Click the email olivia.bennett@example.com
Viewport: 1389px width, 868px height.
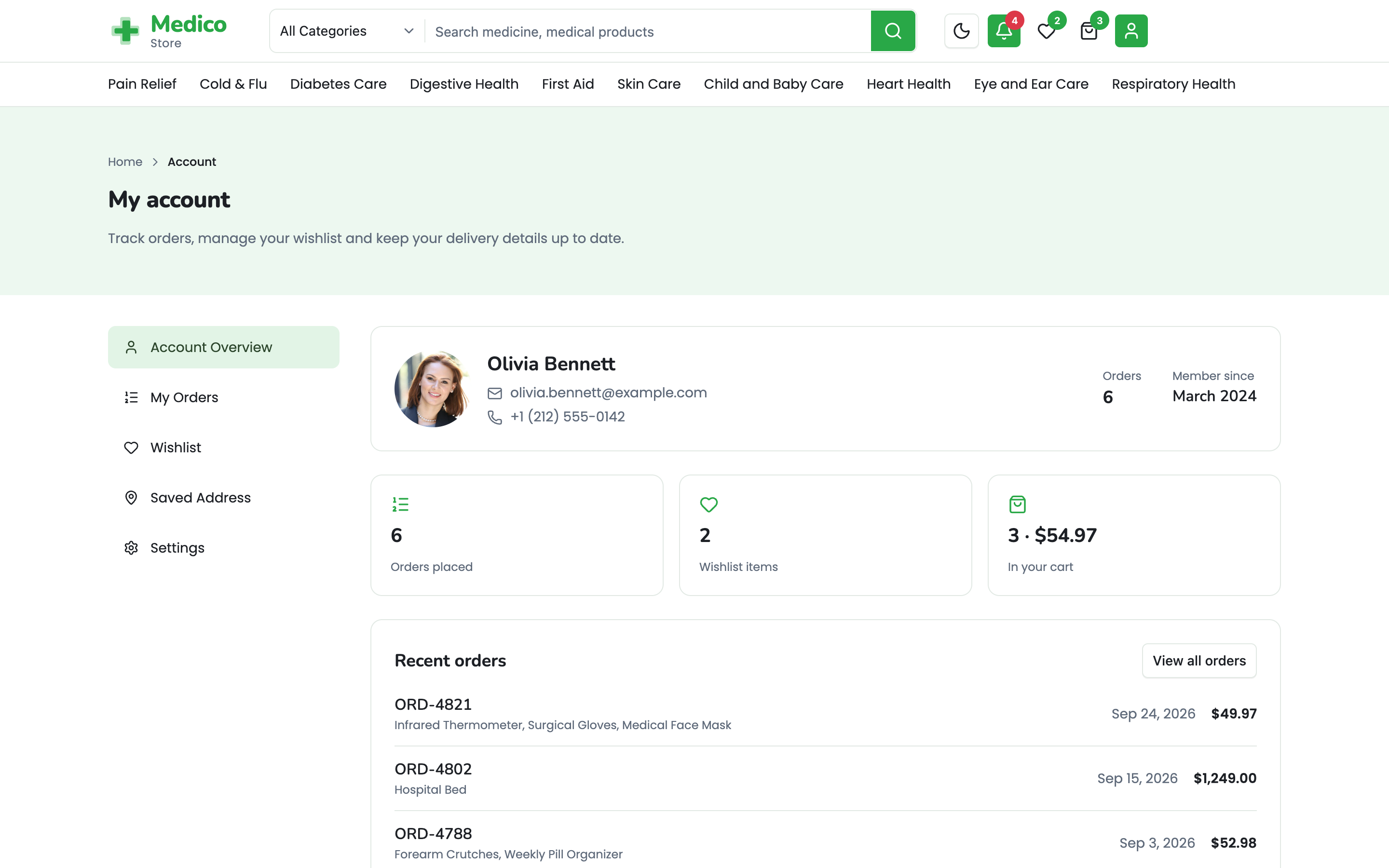pyautogui.click(x=608, y=393)
